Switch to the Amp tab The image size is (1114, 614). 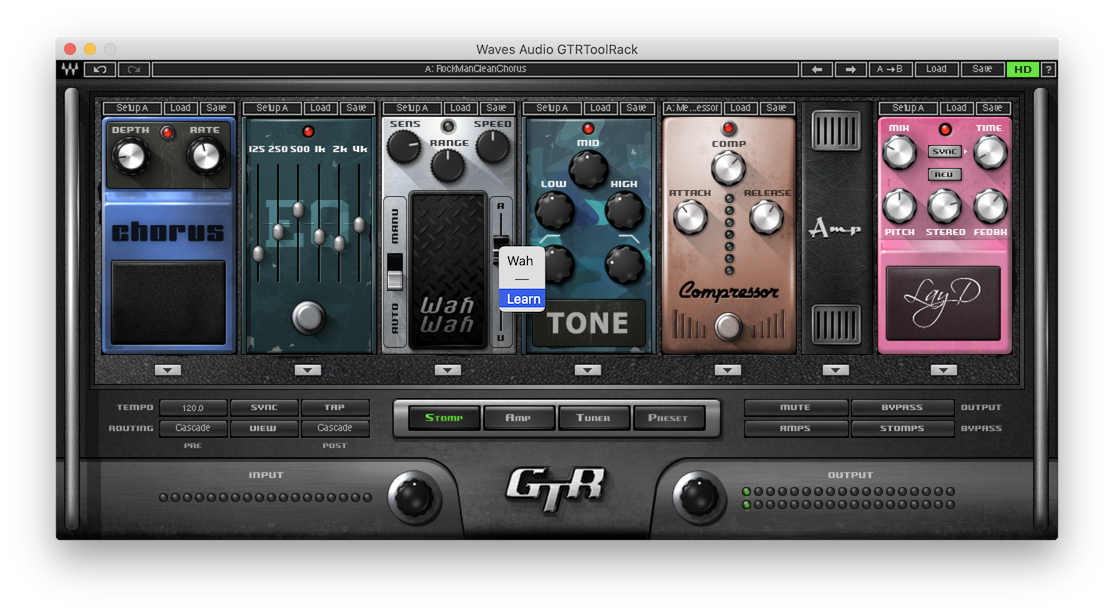519,417
